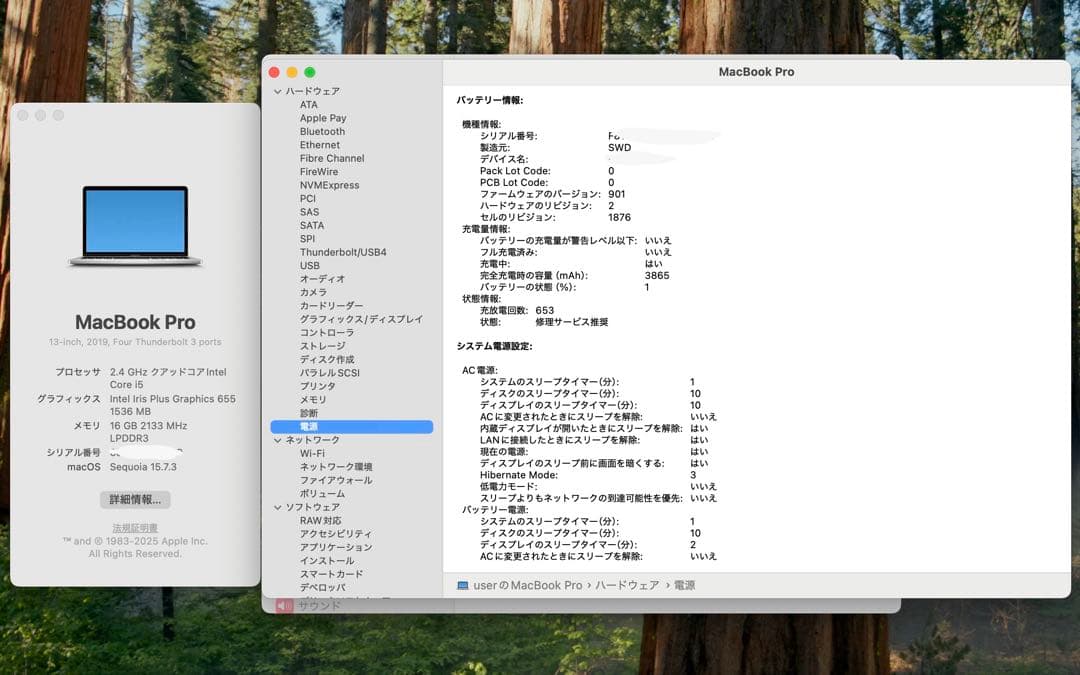
Task: Open the 法規認証書 link
Action: (135, 528)
